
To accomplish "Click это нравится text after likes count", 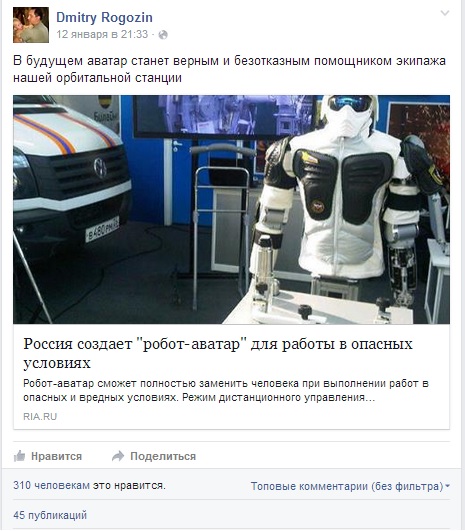I will 129,485.
